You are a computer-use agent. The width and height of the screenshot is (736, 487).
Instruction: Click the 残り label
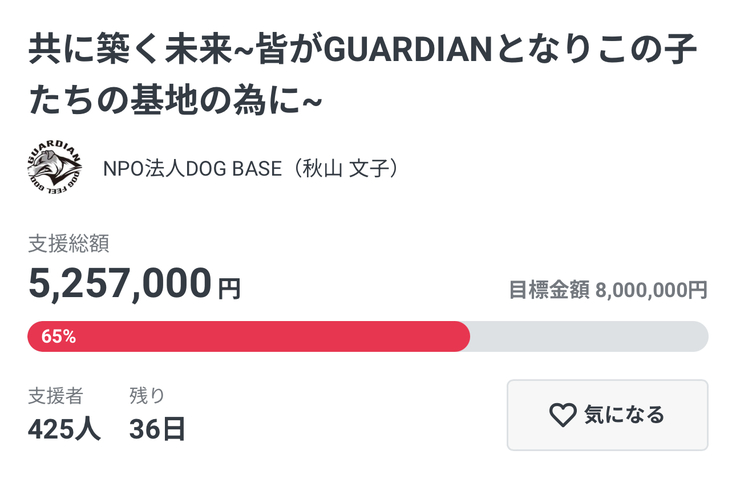(x=147, y=395)
